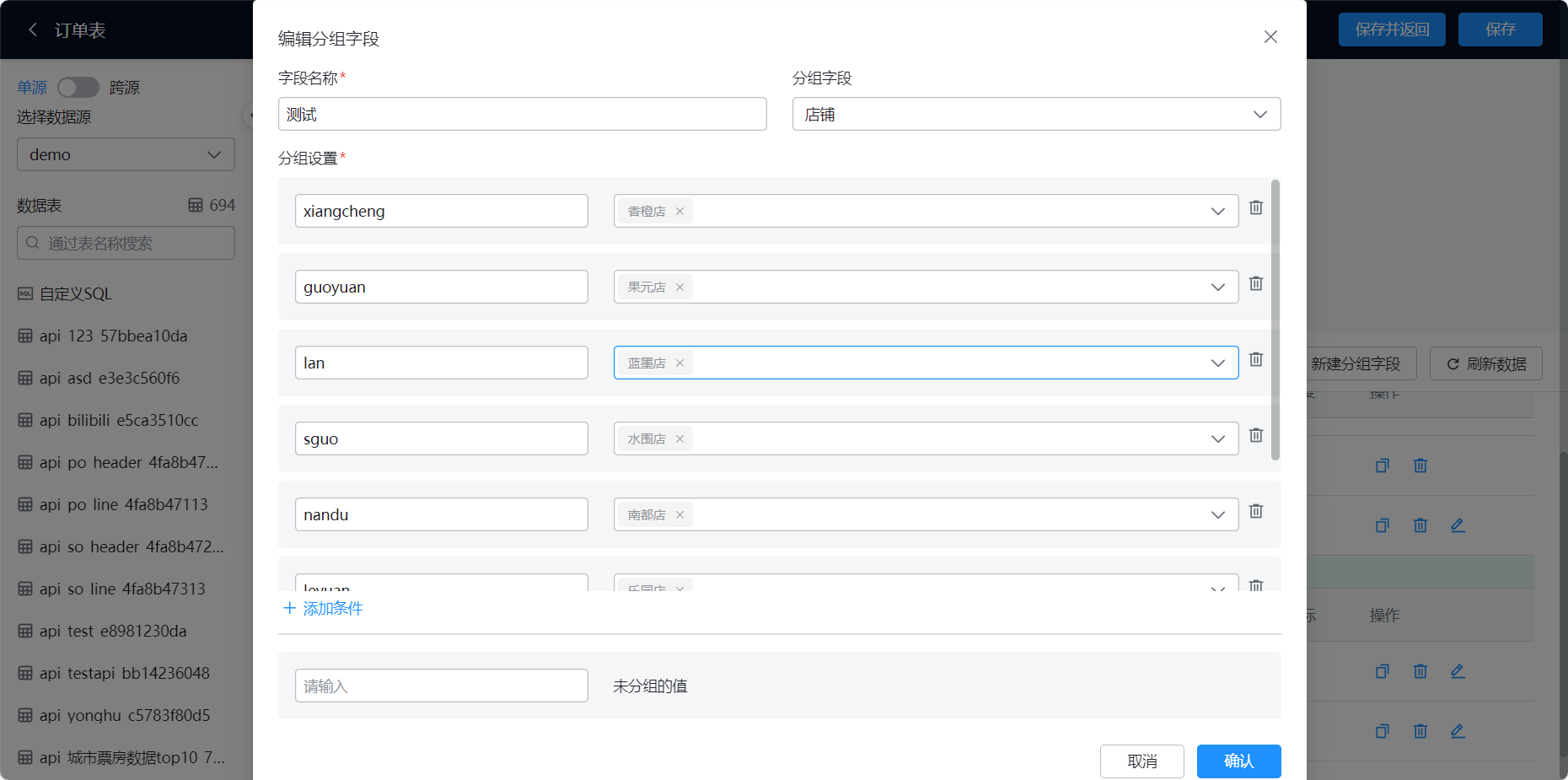This screenshot has width=1568, height=780.
Task: Click the 保存 button
Action: (x=1500, y=30)
